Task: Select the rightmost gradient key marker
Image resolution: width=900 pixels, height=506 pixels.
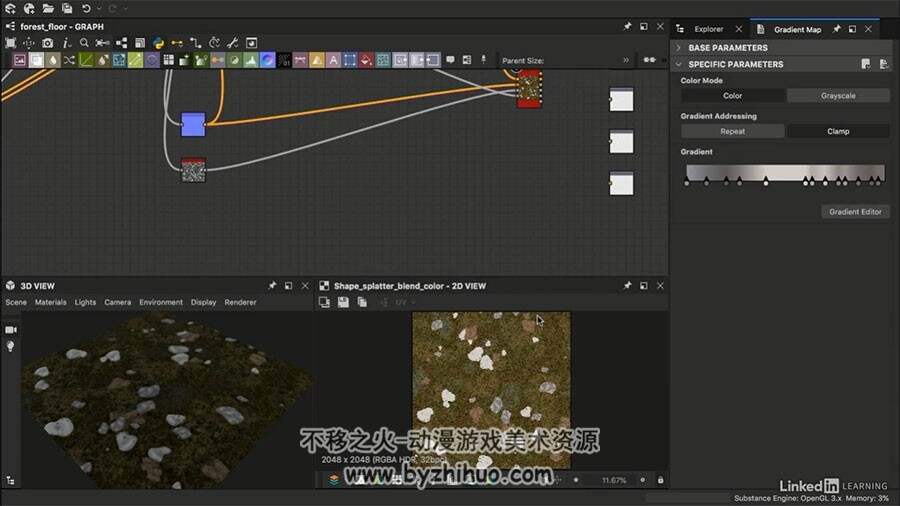Action: [x=879, y=181]
